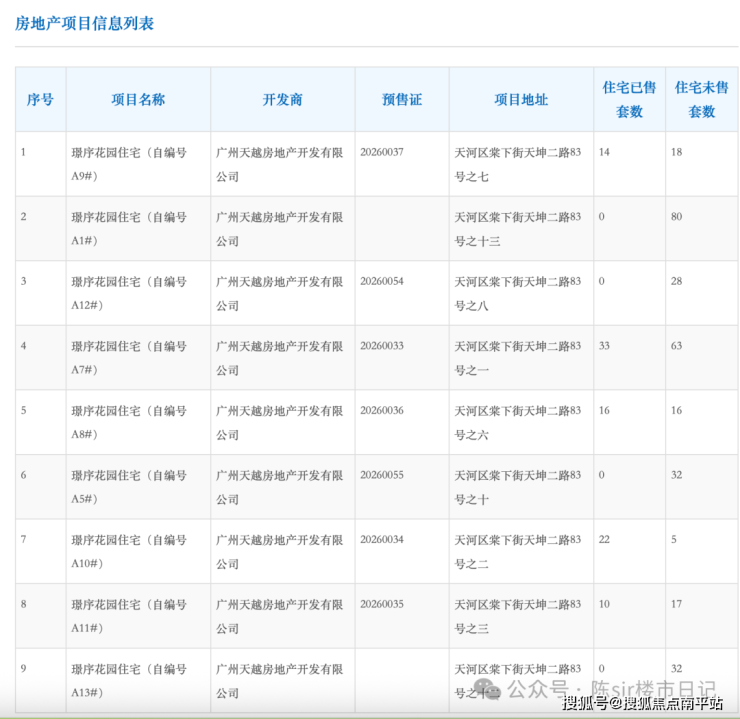Select the 住宅未售套数 column header
The width and height of the screenshot is (740, 719).
coord(702,100)
